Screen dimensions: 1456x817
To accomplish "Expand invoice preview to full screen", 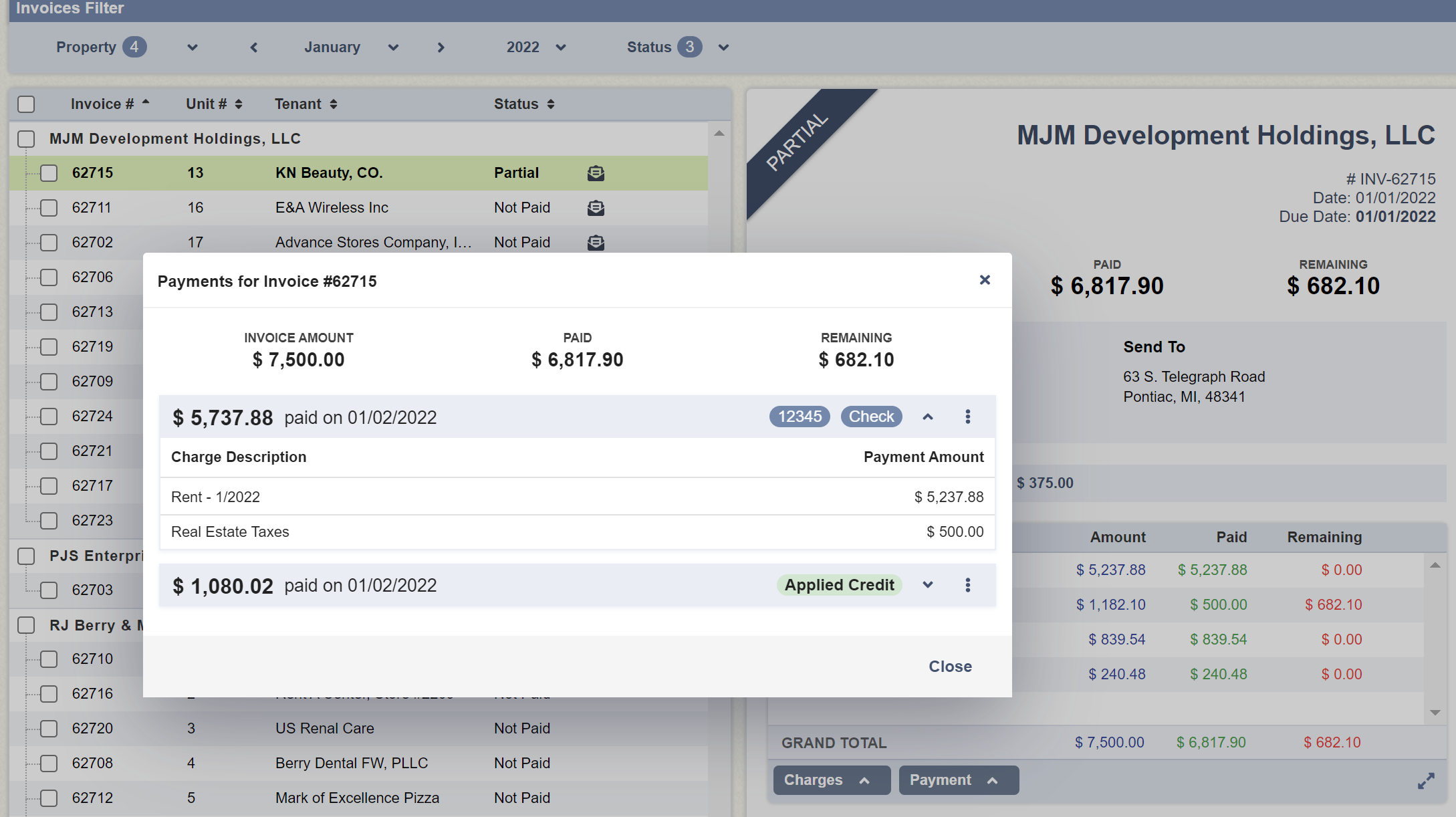I will 1426,781.
